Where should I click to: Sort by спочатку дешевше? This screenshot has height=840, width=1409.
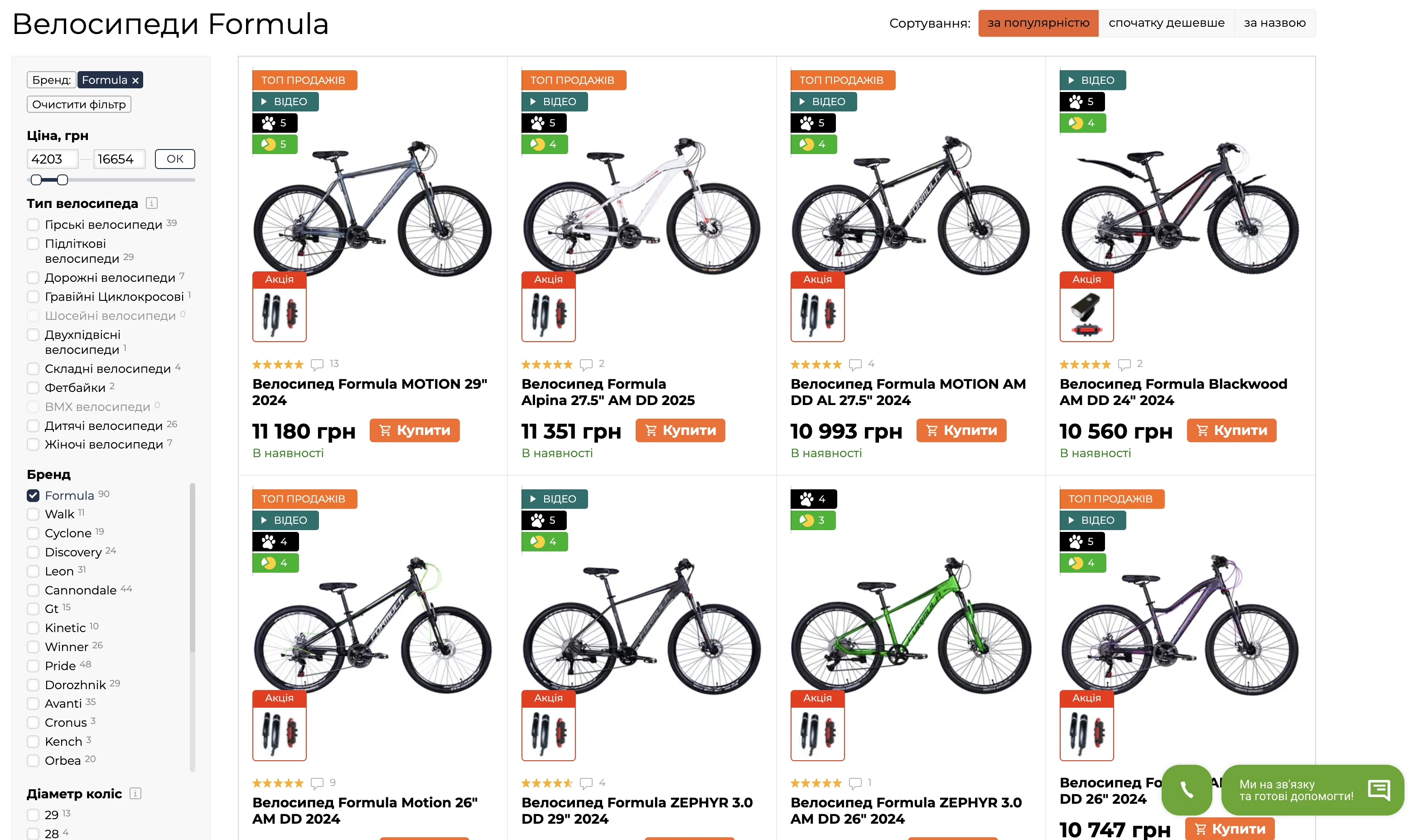[x=1166, y=23]
